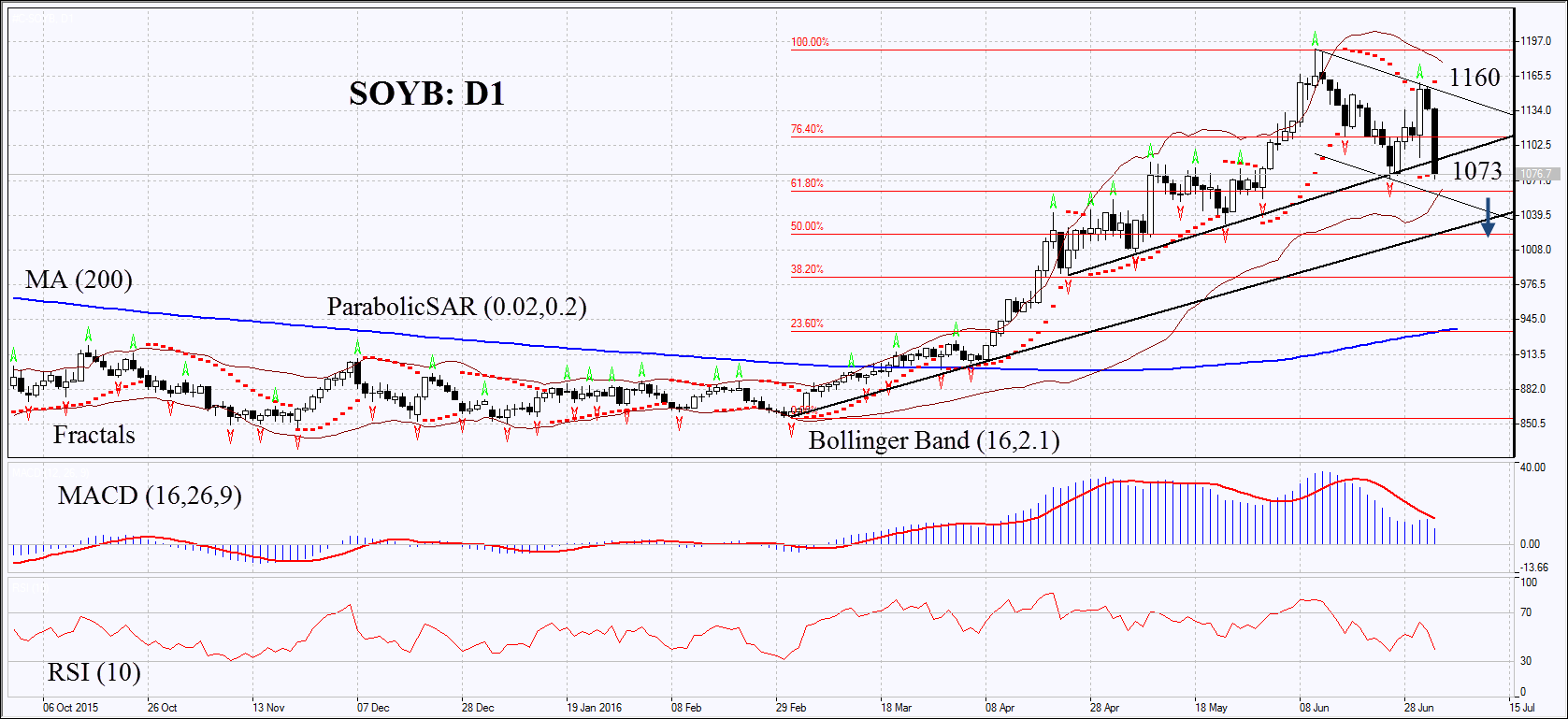Click the green fractal marker above the June peak

1315,38
